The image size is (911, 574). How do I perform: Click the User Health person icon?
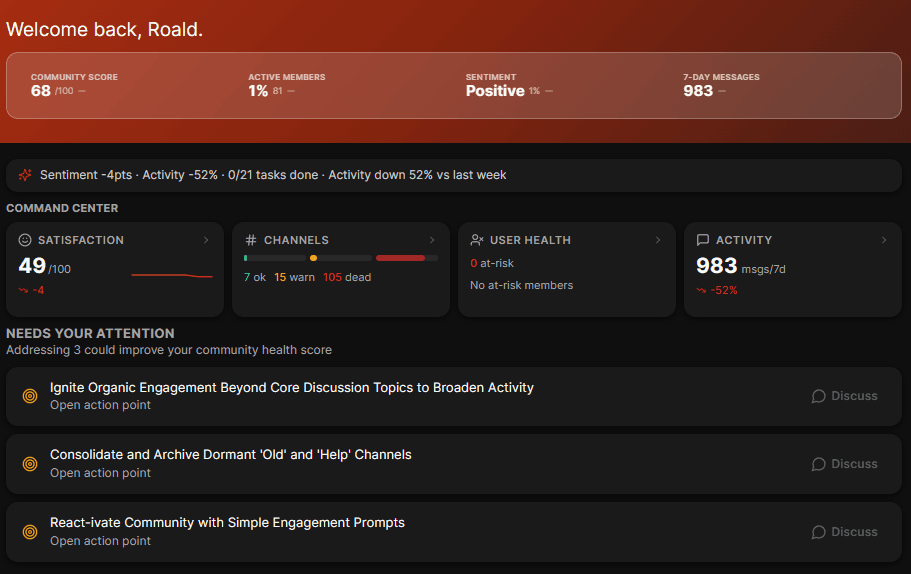point(477,240)
